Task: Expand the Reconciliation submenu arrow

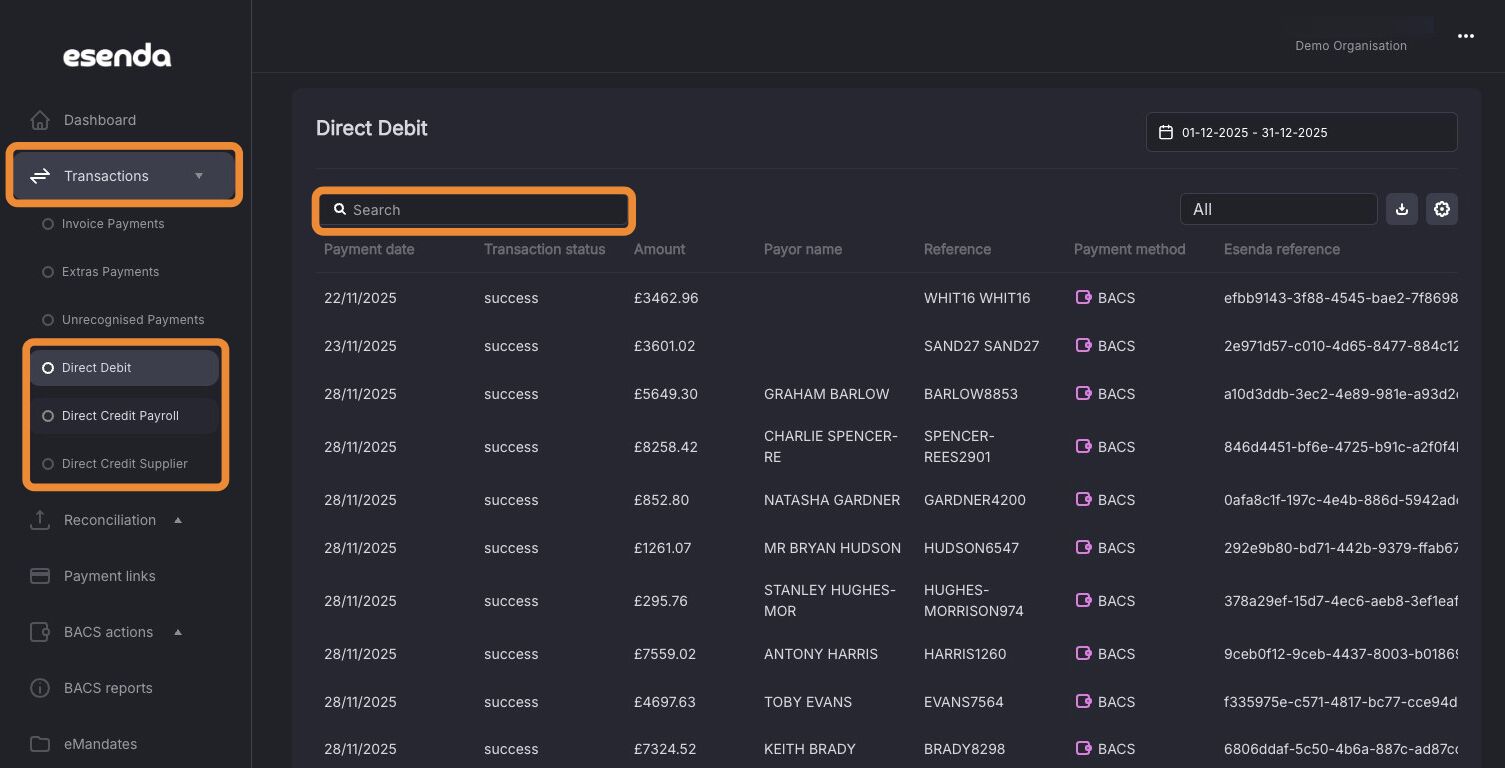Action: [x=178, y=520]
